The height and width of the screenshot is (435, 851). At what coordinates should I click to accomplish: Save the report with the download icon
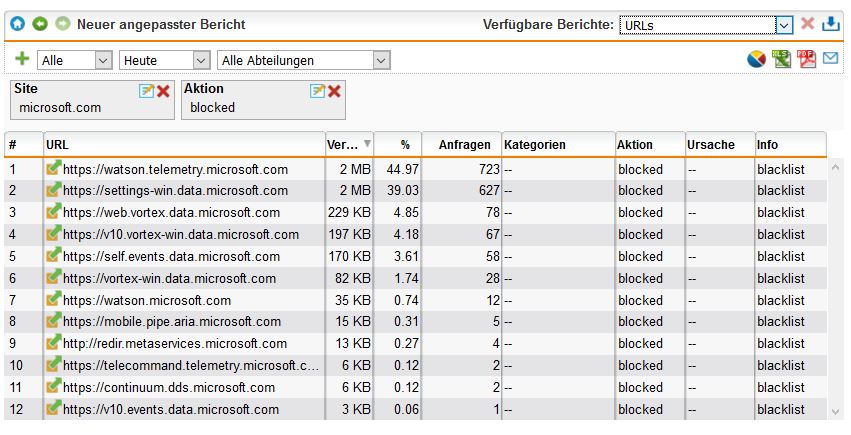(831, 24)
